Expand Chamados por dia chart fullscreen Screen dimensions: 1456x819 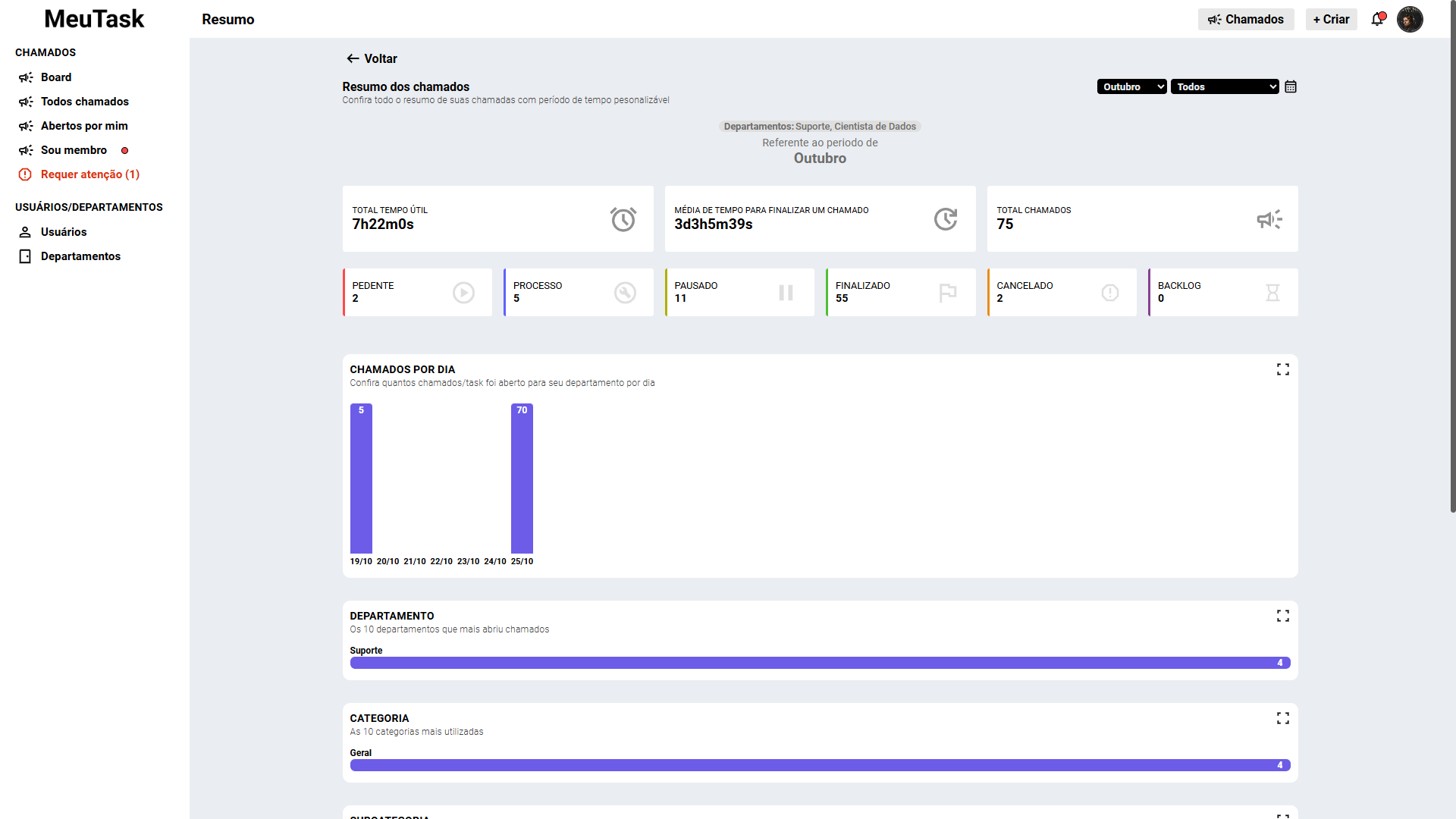coord(1282,369)
